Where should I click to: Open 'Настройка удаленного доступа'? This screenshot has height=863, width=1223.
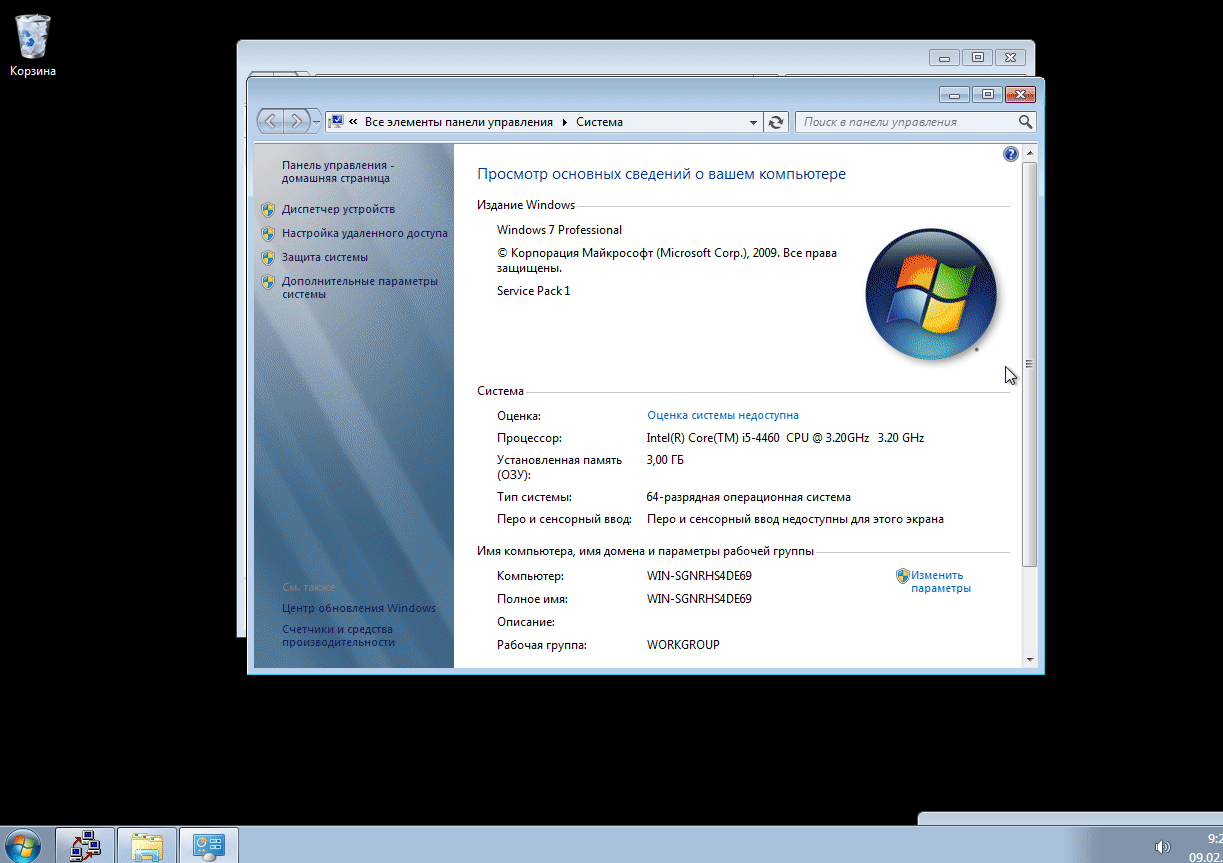click(x=365, y=233)
